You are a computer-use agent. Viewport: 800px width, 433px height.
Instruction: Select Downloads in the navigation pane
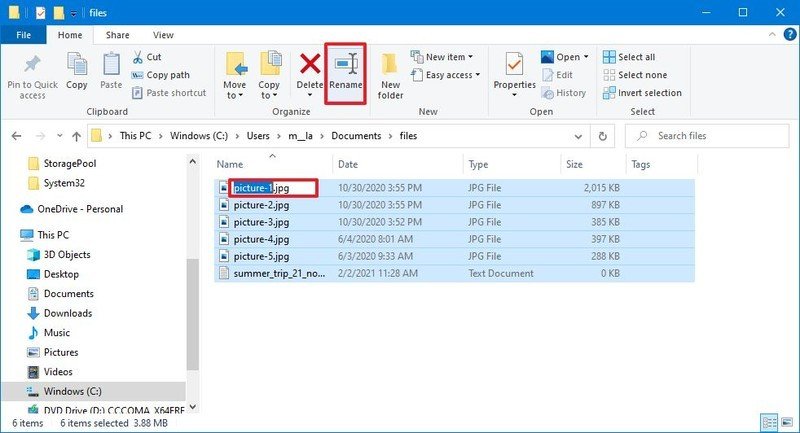click(67, 313)
